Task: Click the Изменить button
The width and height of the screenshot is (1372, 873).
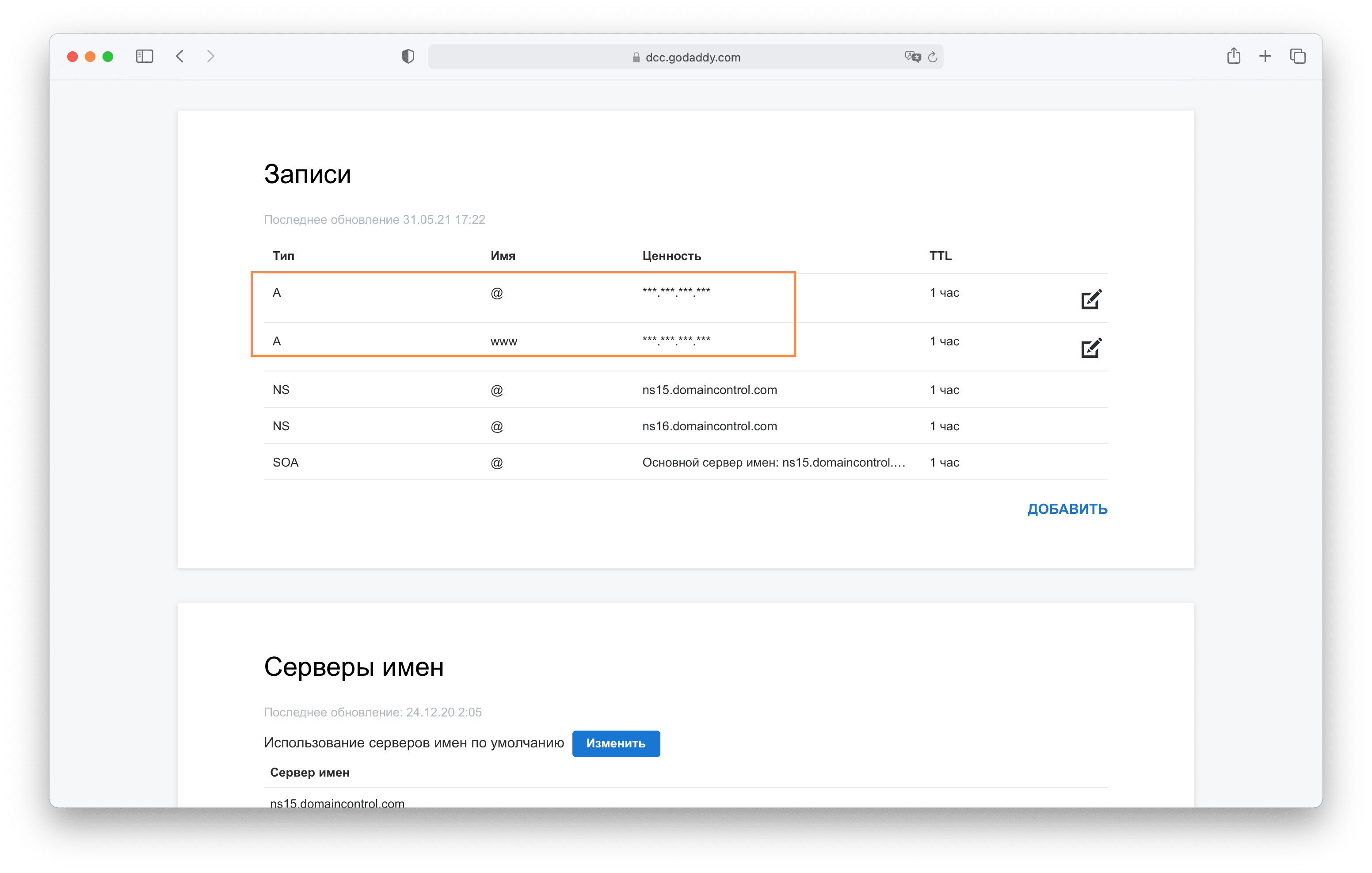Action: coord(616,743)
